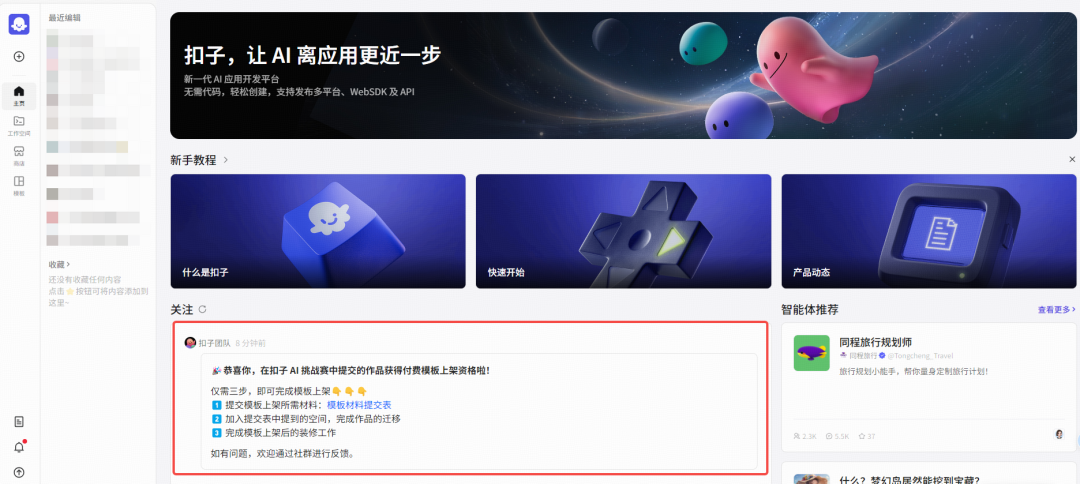Open the 同程旅行规划师 agent card
The image size is (1080, 484).
click(x=929, y=387)
